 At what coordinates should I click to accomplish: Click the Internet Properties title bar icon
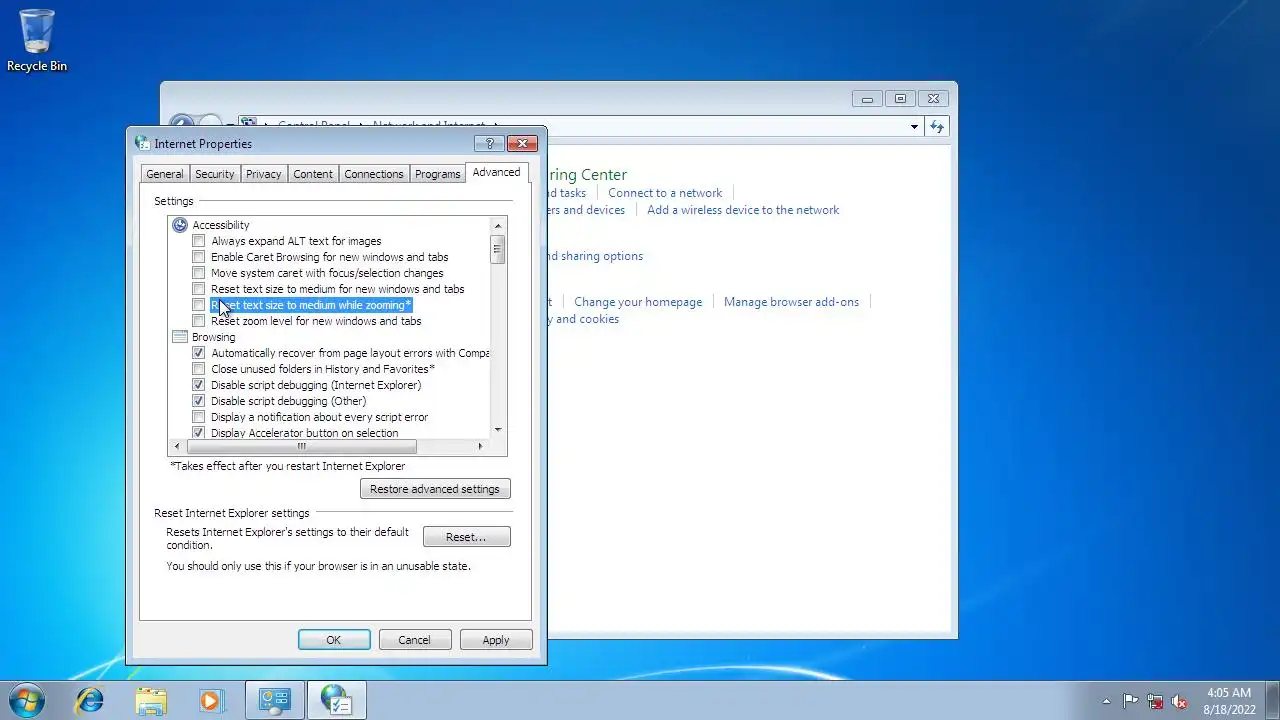(x=142, y=143)
